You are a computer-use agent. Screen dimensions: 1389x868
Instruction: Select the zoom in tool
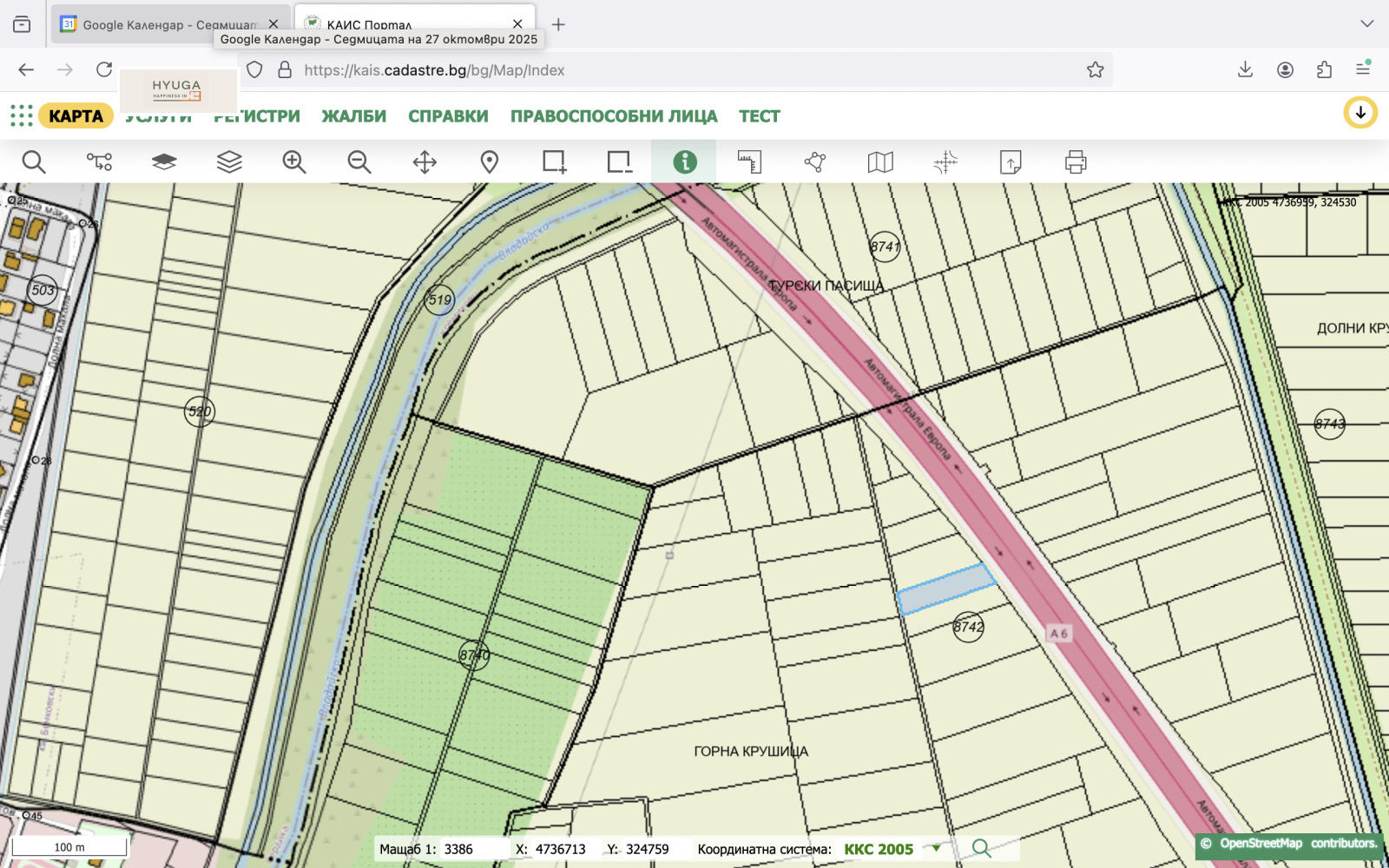point(294,162)
